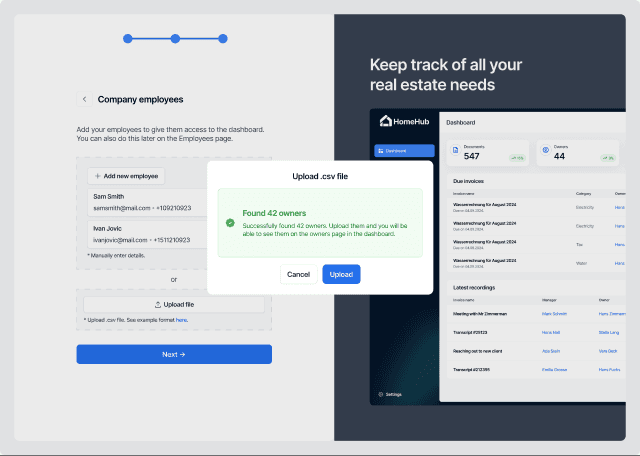Click the green checkmark icon in upload dialog
640x456 pixels.
(x=230, y=223)
